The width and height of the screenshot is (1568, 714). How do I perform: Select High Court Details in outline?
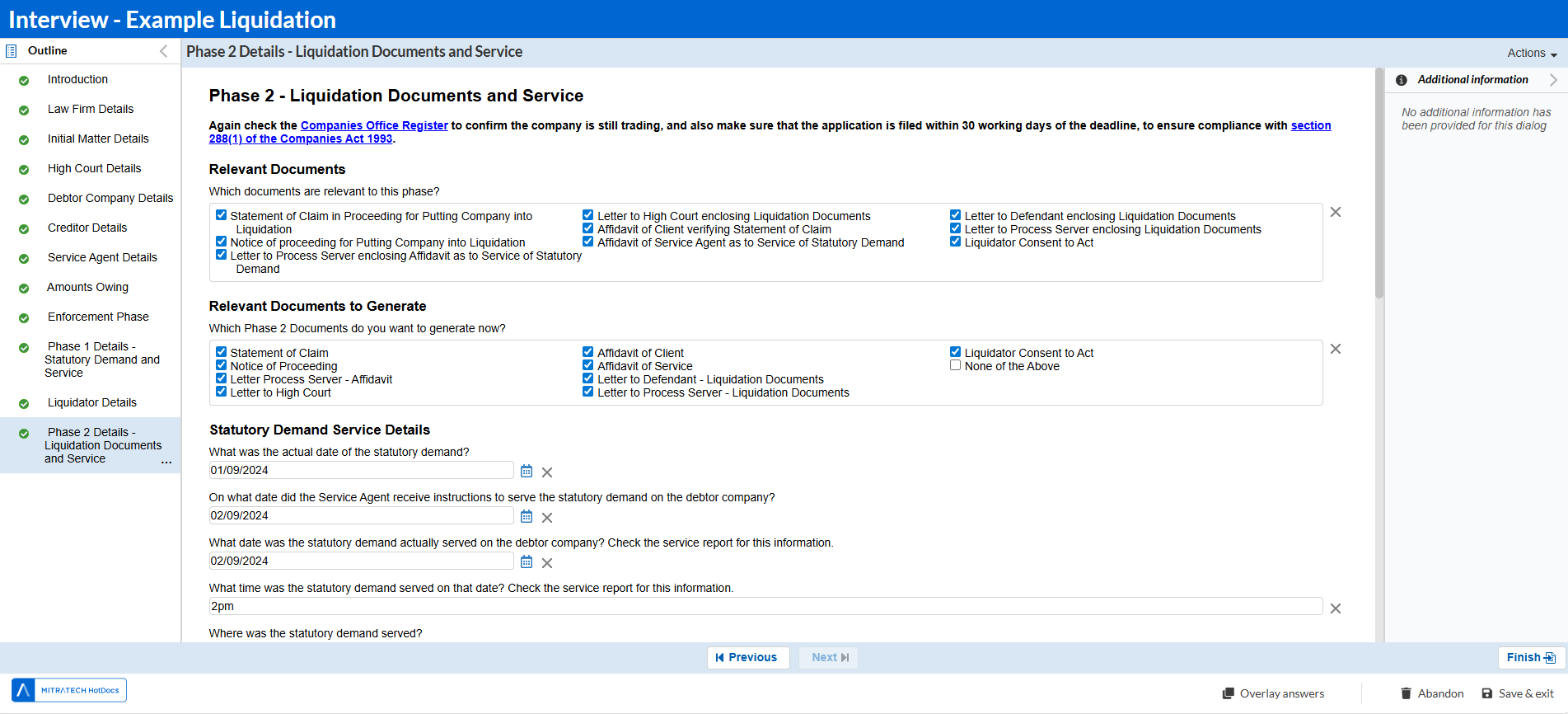[94, 168]
